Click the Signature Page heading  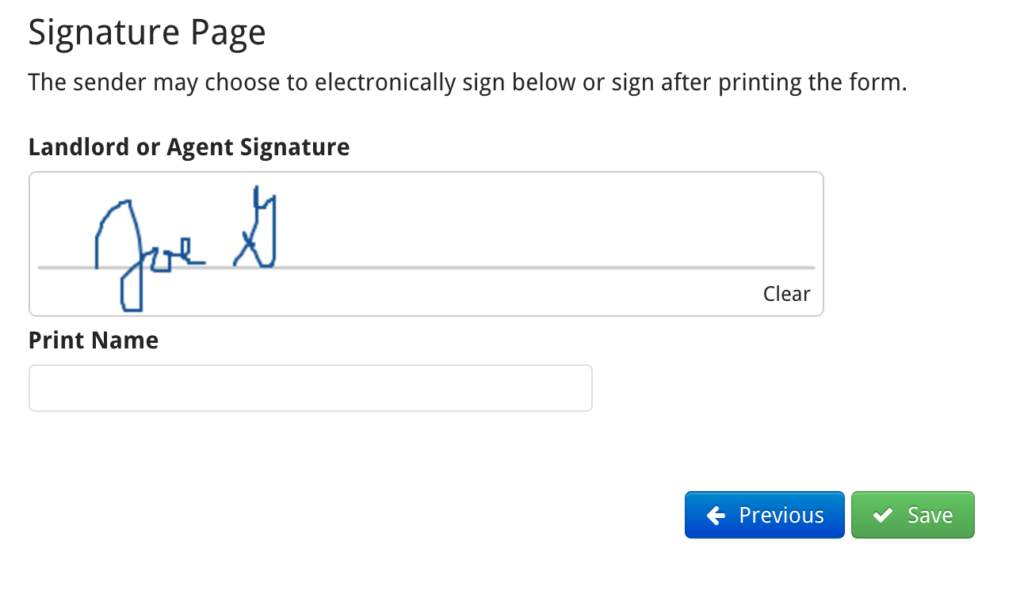point(147,31)
